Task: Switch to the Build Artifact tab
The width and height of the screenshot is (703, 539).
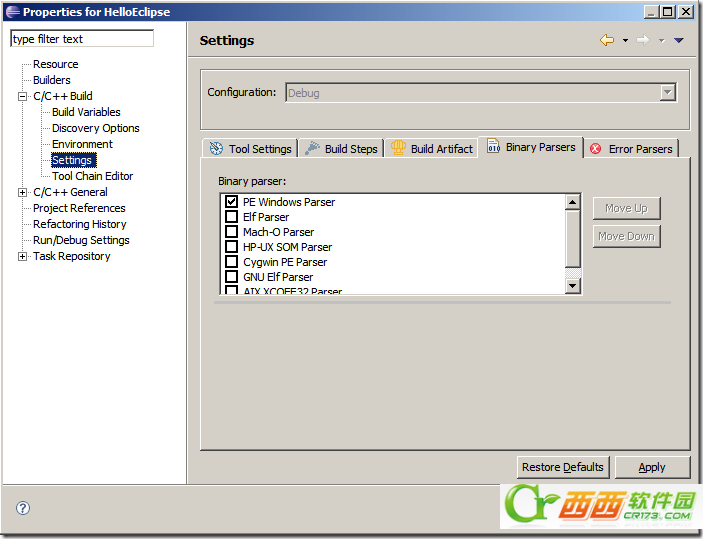Action: tap(431, 148)
